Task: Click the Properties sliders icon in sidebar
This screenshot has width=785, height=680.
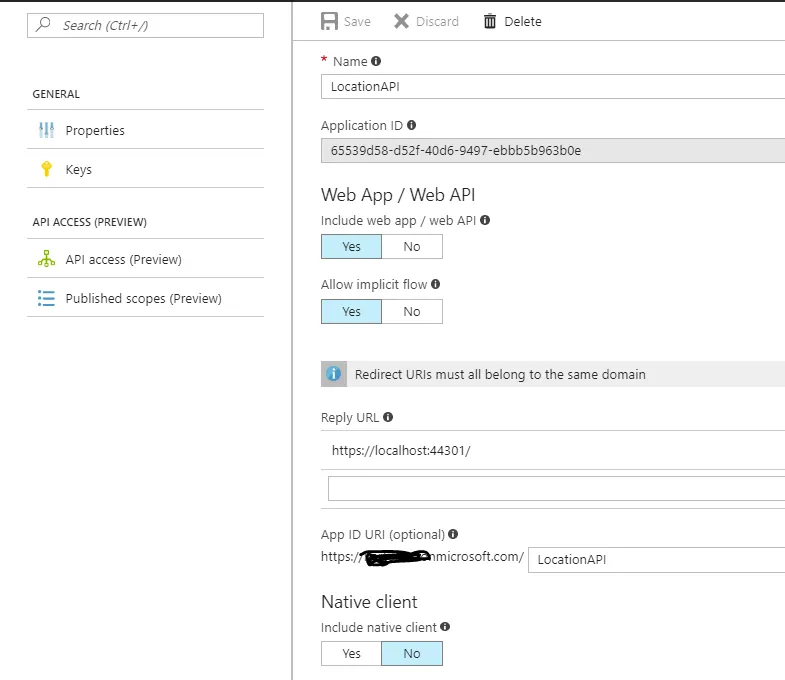Action: point(46,130)
